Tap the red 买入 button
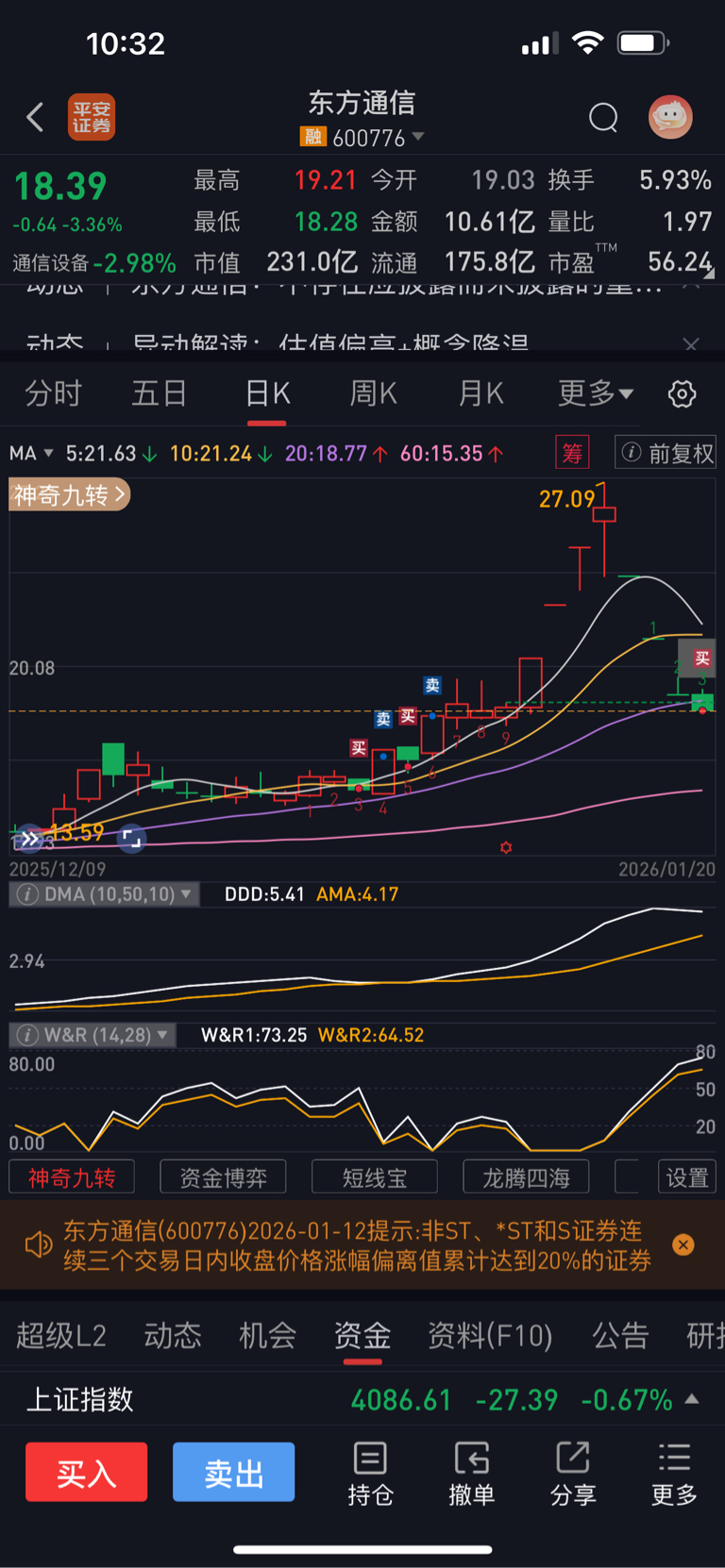The image size is (725, 1568). [x=86, y=1472]
